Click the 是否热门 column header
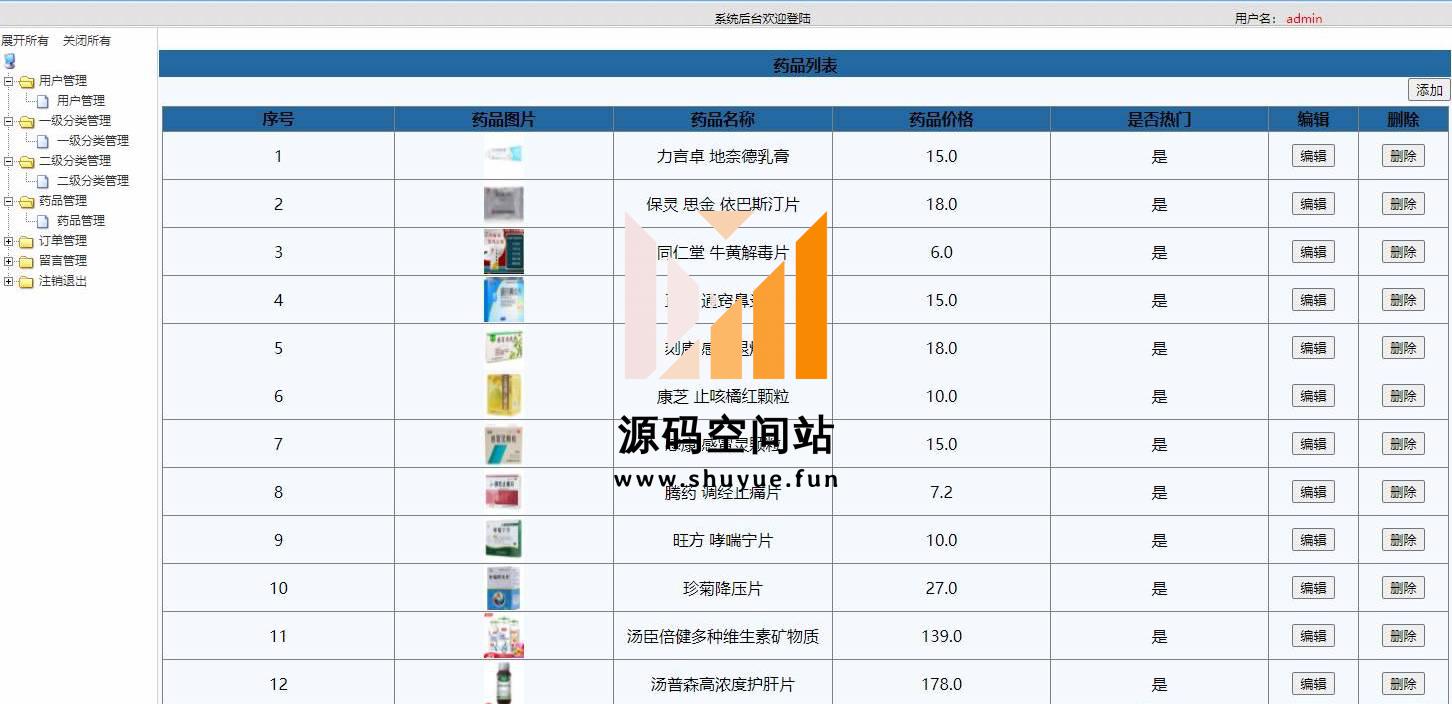 [x=1159, y=119]
